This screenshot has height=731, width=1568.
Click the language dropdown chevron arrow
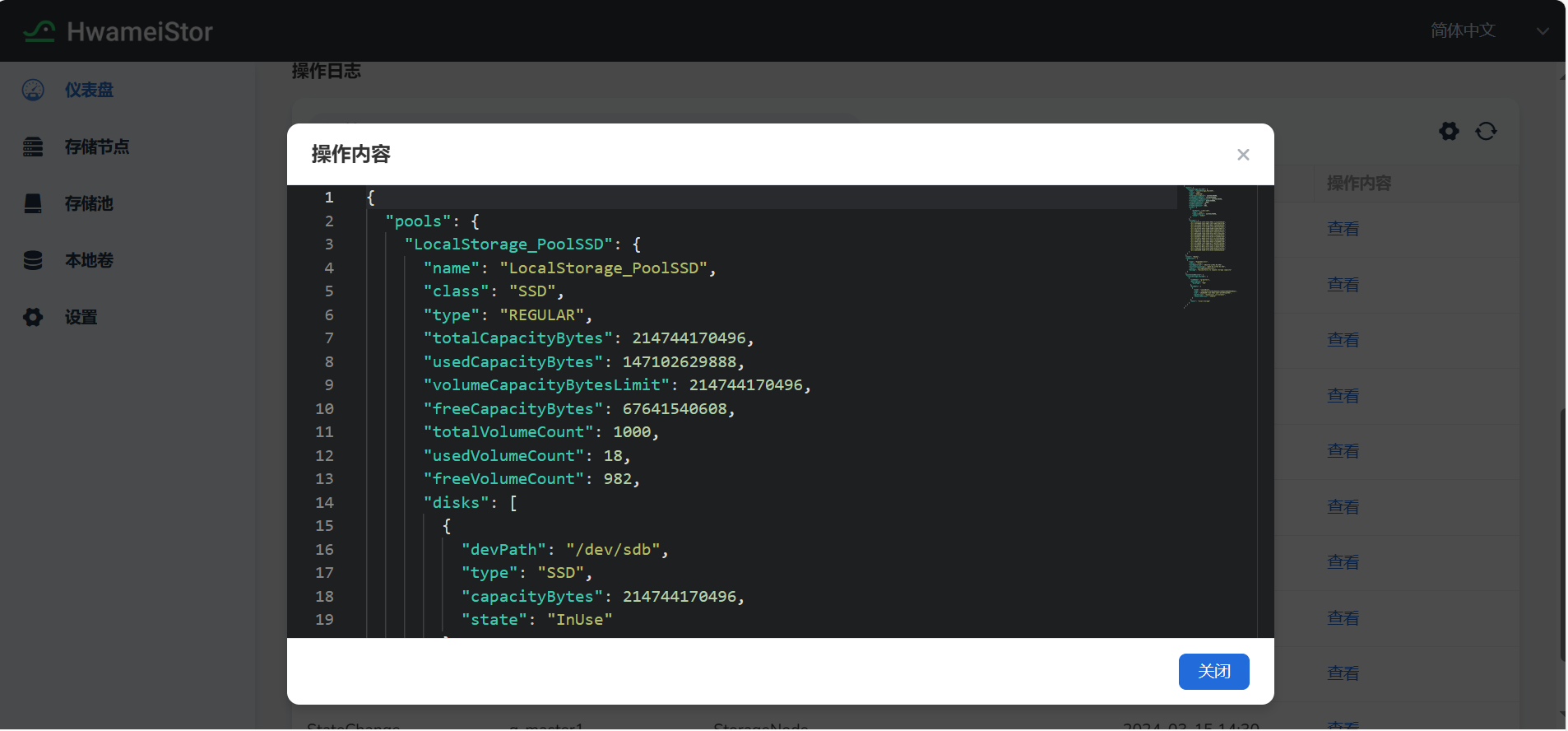coord(1542,31)
